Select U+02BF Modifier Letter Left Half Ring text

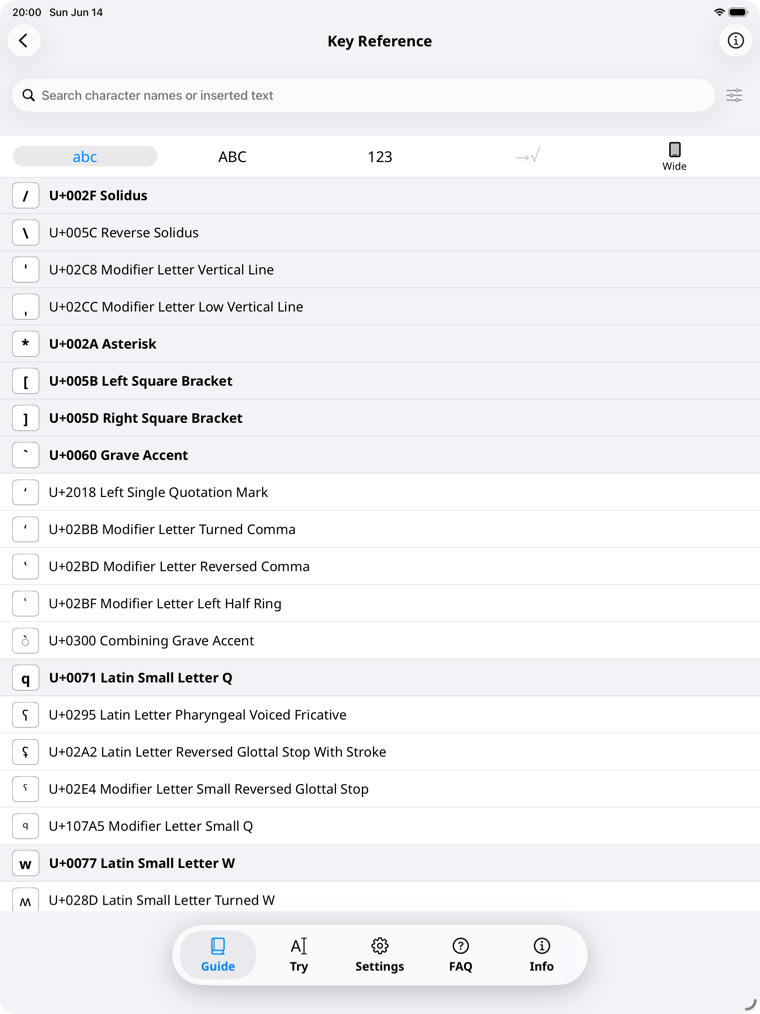pyautogui.click(x=165, y=603)
